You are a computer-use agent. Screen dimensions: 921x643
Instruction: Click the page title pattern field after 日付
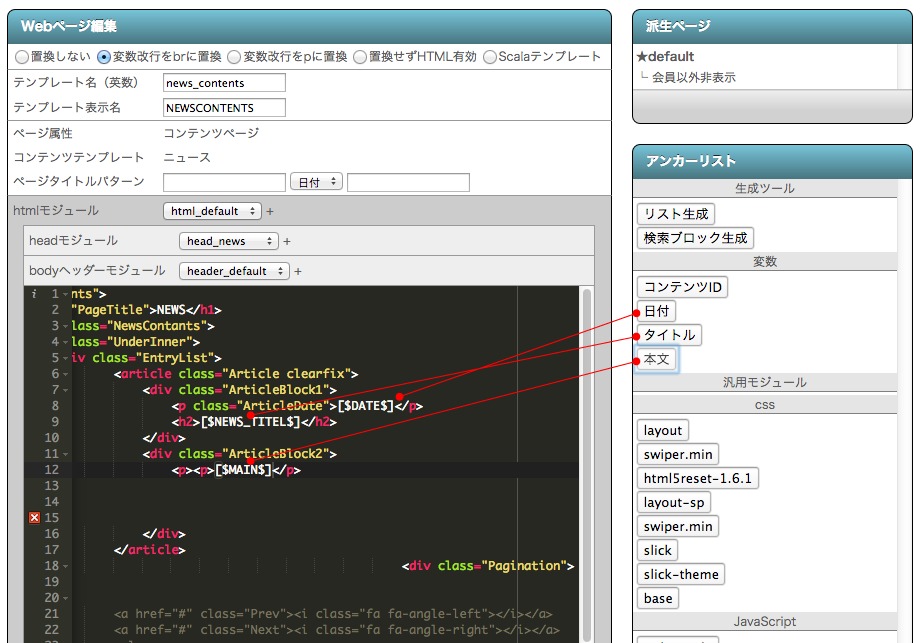tap(408, 182)
